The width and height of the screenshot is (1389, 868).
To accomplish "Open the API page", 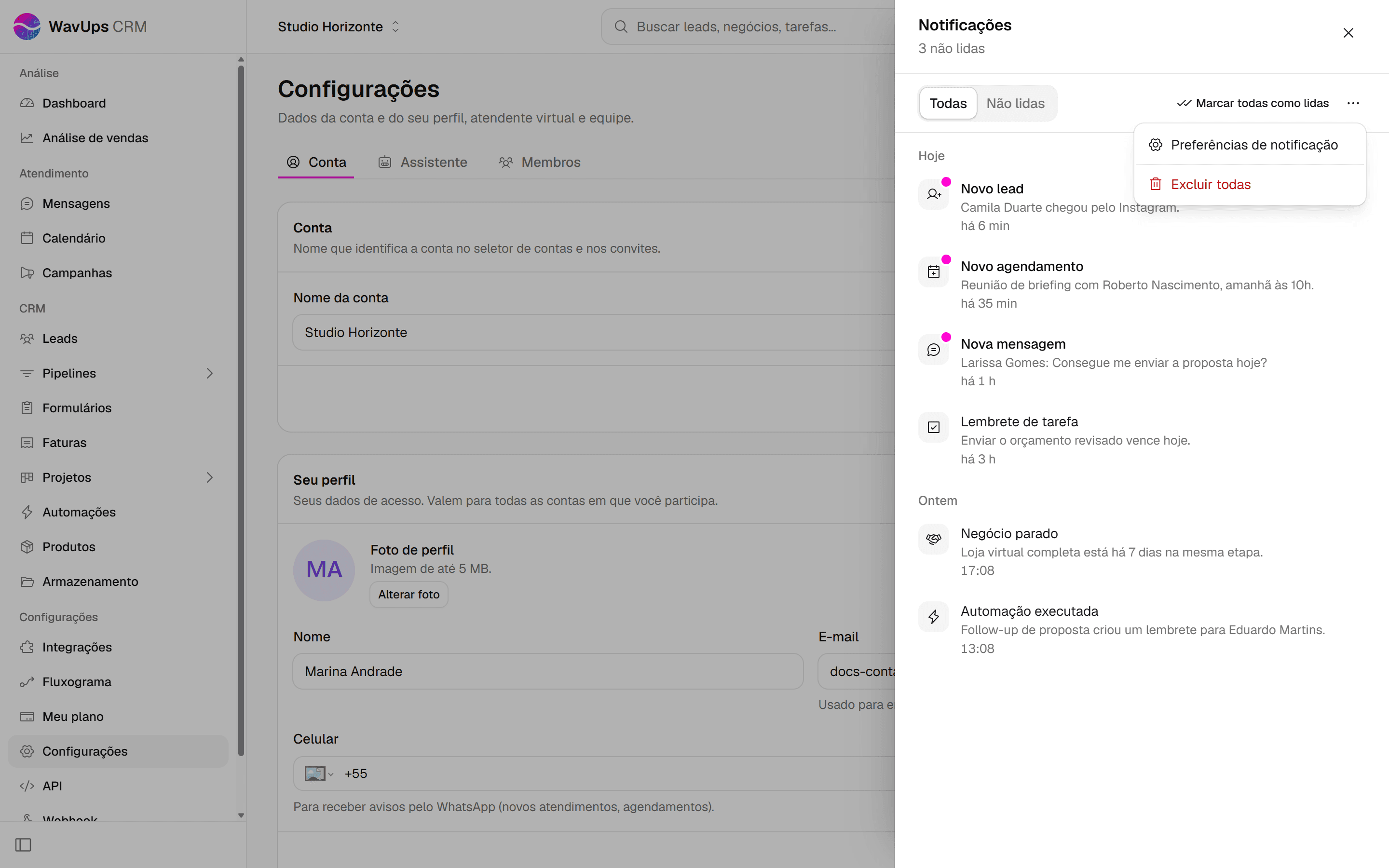I will click(x=118, y=786).
